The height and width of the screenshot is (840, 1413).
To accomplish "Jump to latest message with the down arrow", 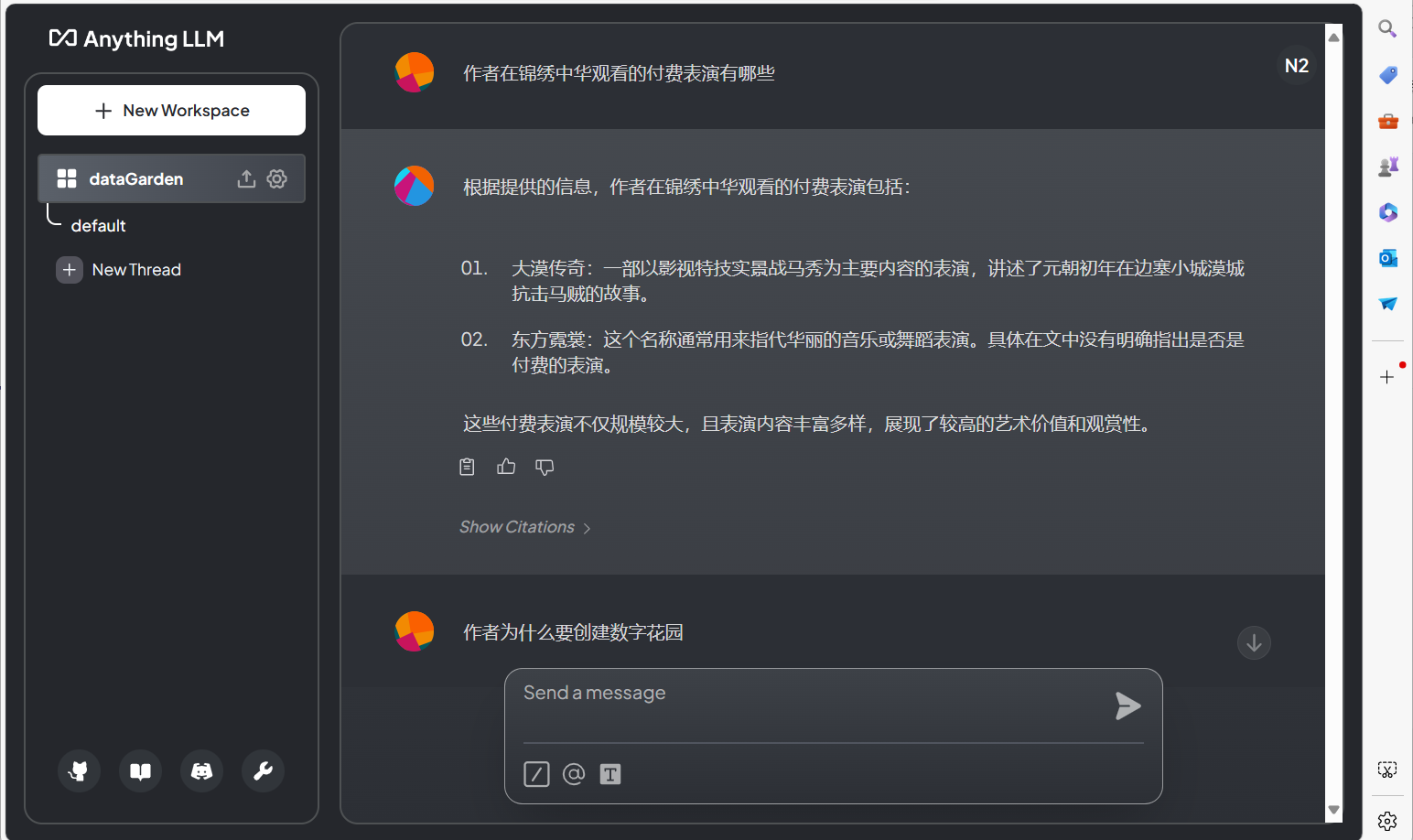I will point(1254,642).
